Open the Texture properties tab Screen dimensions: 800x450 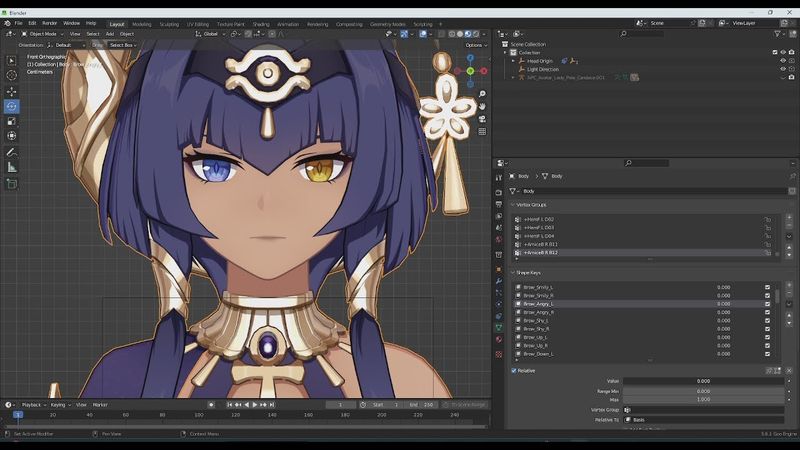[498, 354]
